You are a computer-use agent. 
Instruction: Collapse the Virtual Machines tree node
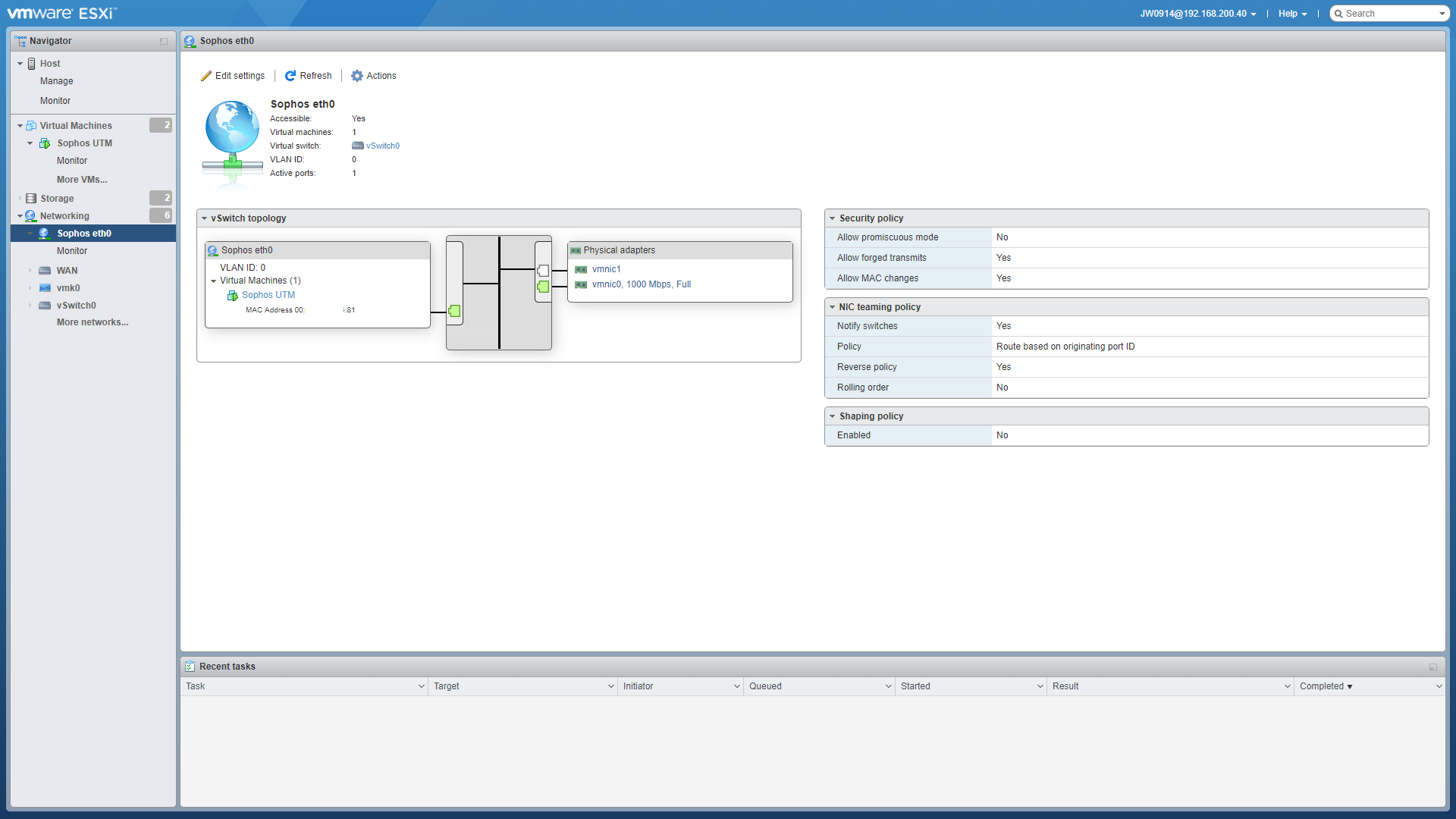(20, 126)
